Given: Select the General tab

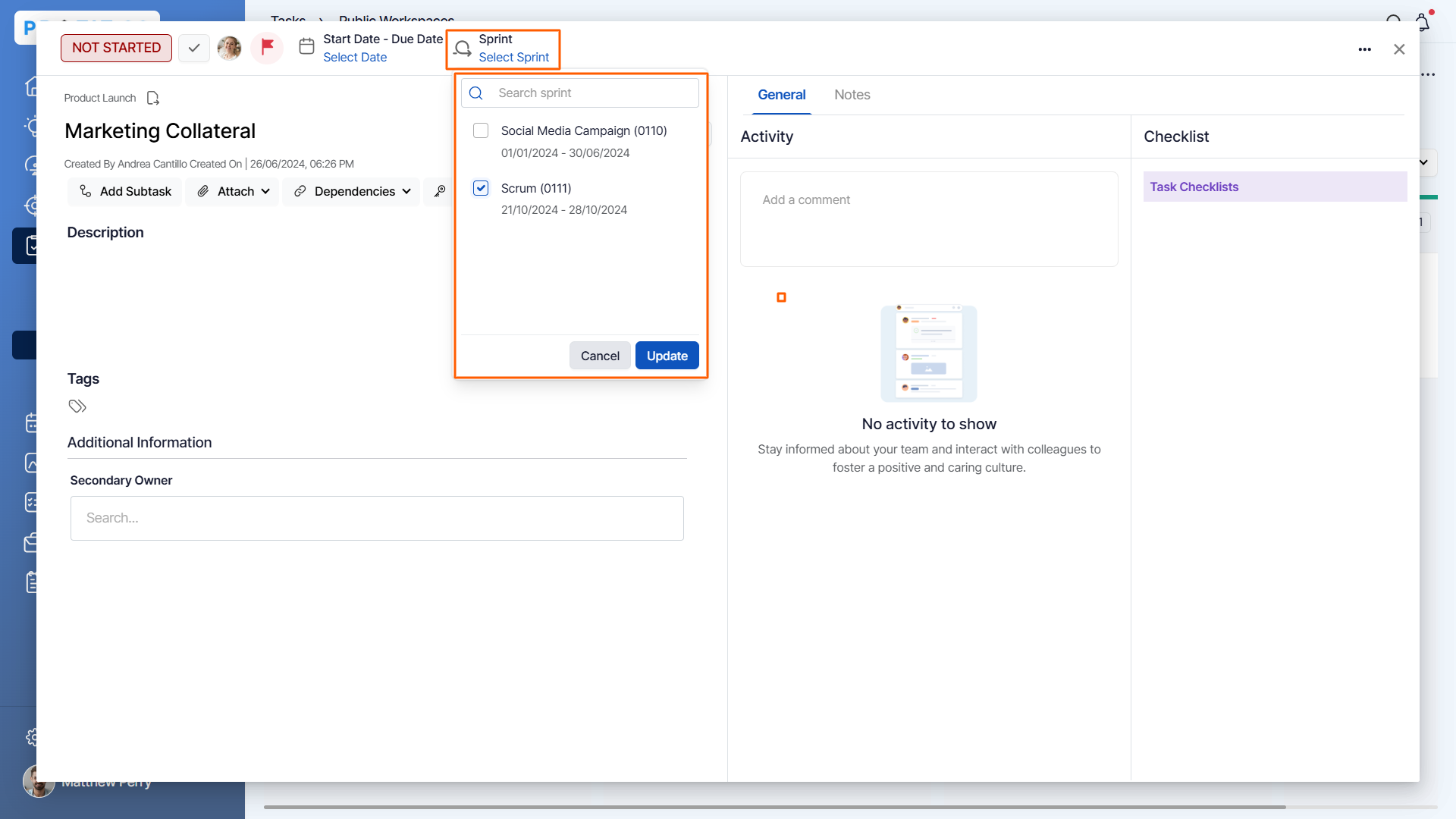Looking at the screenshot, I should (781, 95).
